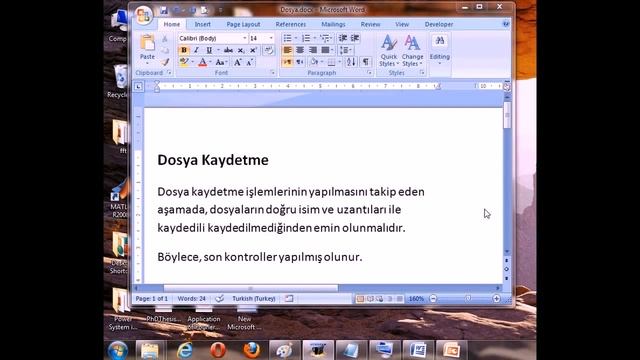This screenshot has height=360, width=640.
Task: Switch to Draft view
Action: pos(400,299)
